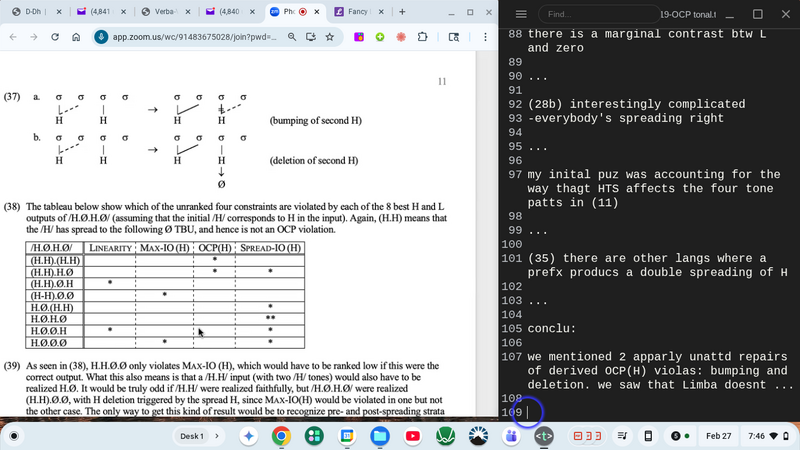
Task: Open Chrome three-dot menu
Action: 485,37
